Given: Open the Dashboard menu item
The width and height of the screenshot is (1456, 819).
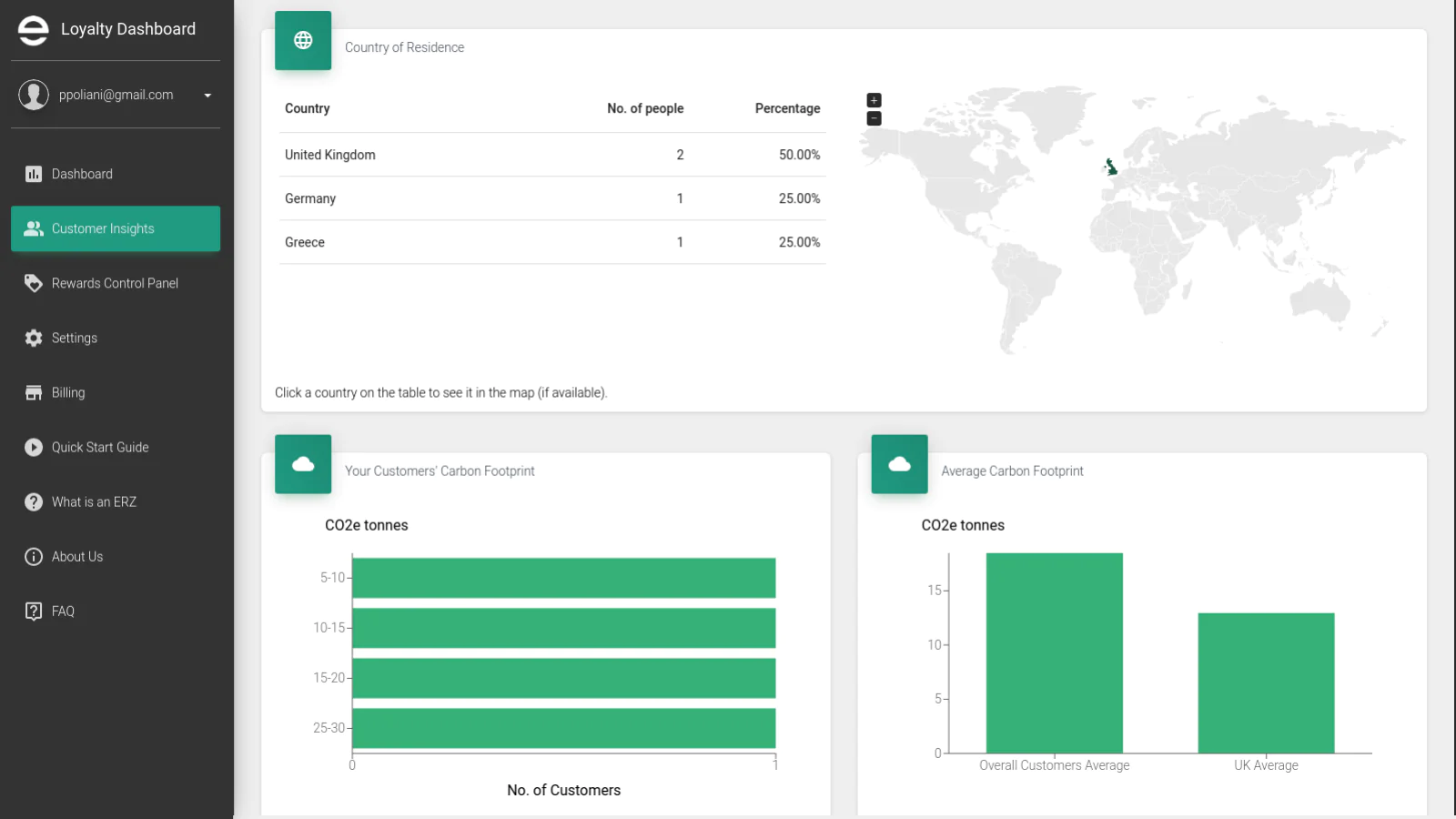Looking at the screenshot, I should 82,174.
